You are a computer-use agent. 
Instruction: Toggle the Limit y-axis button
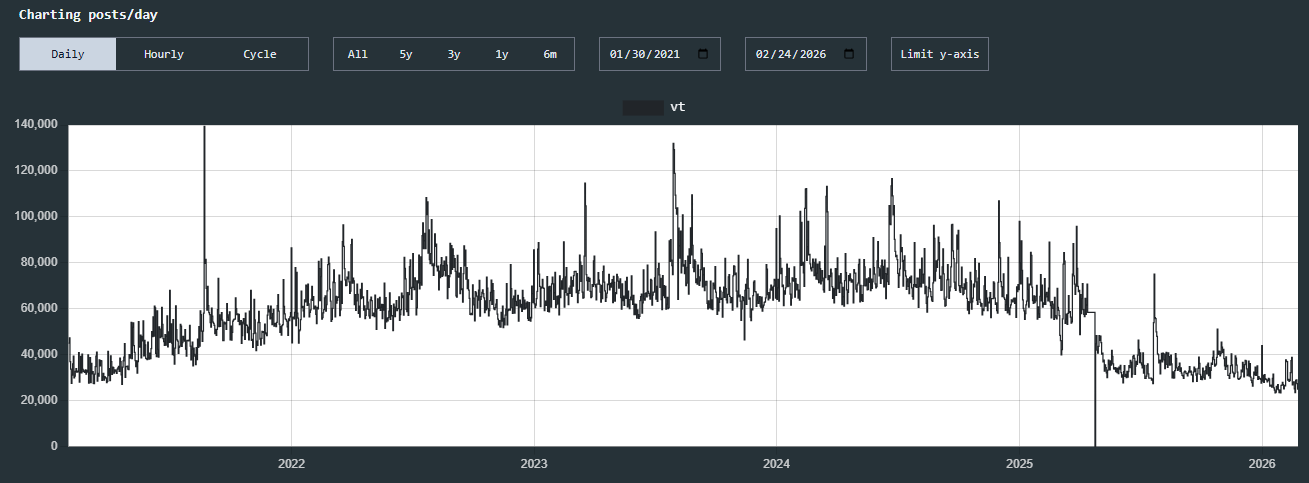click(940, 54)
